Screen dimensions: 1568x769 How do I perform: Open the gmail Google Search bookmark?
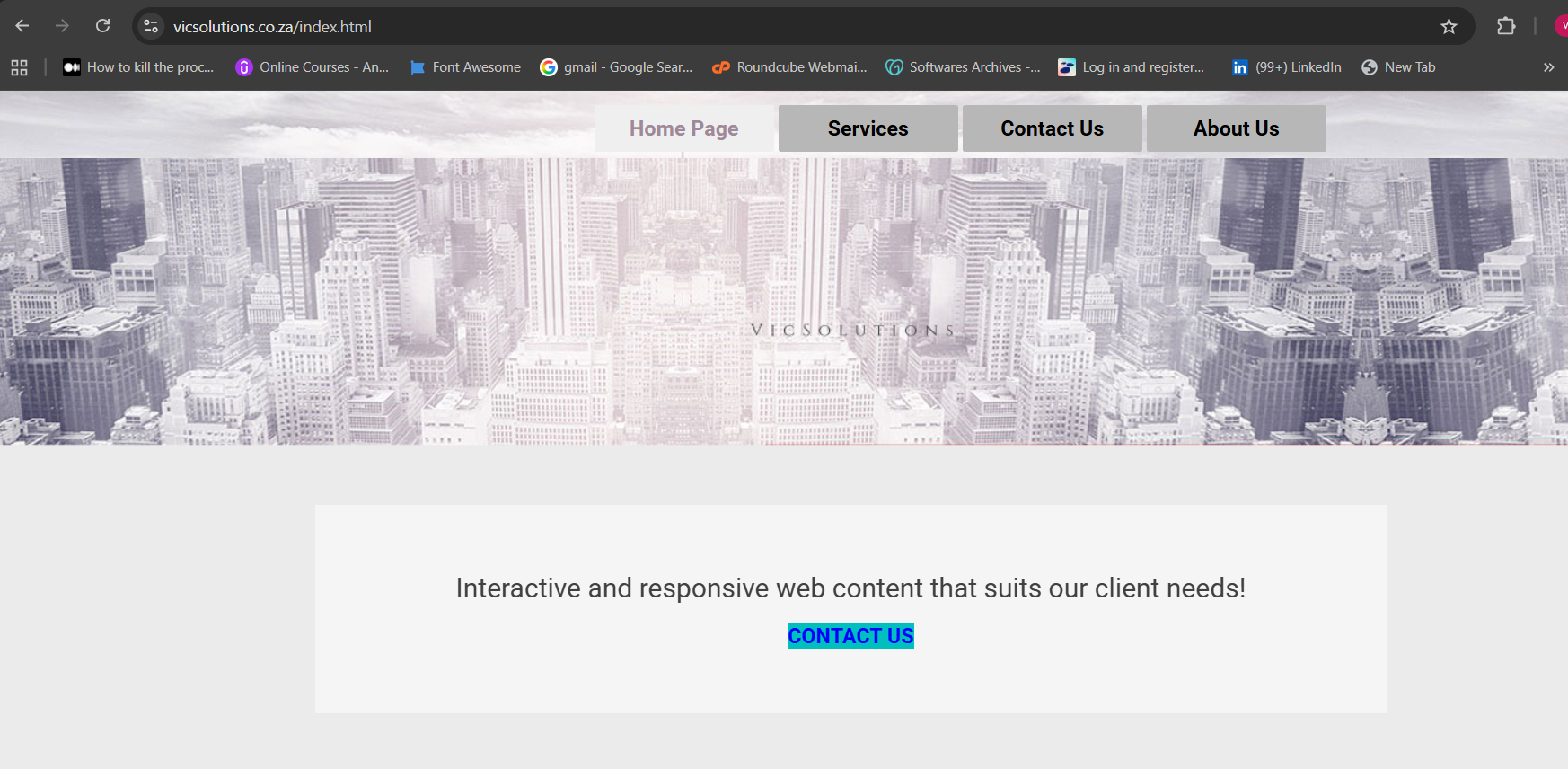[616, 67]
